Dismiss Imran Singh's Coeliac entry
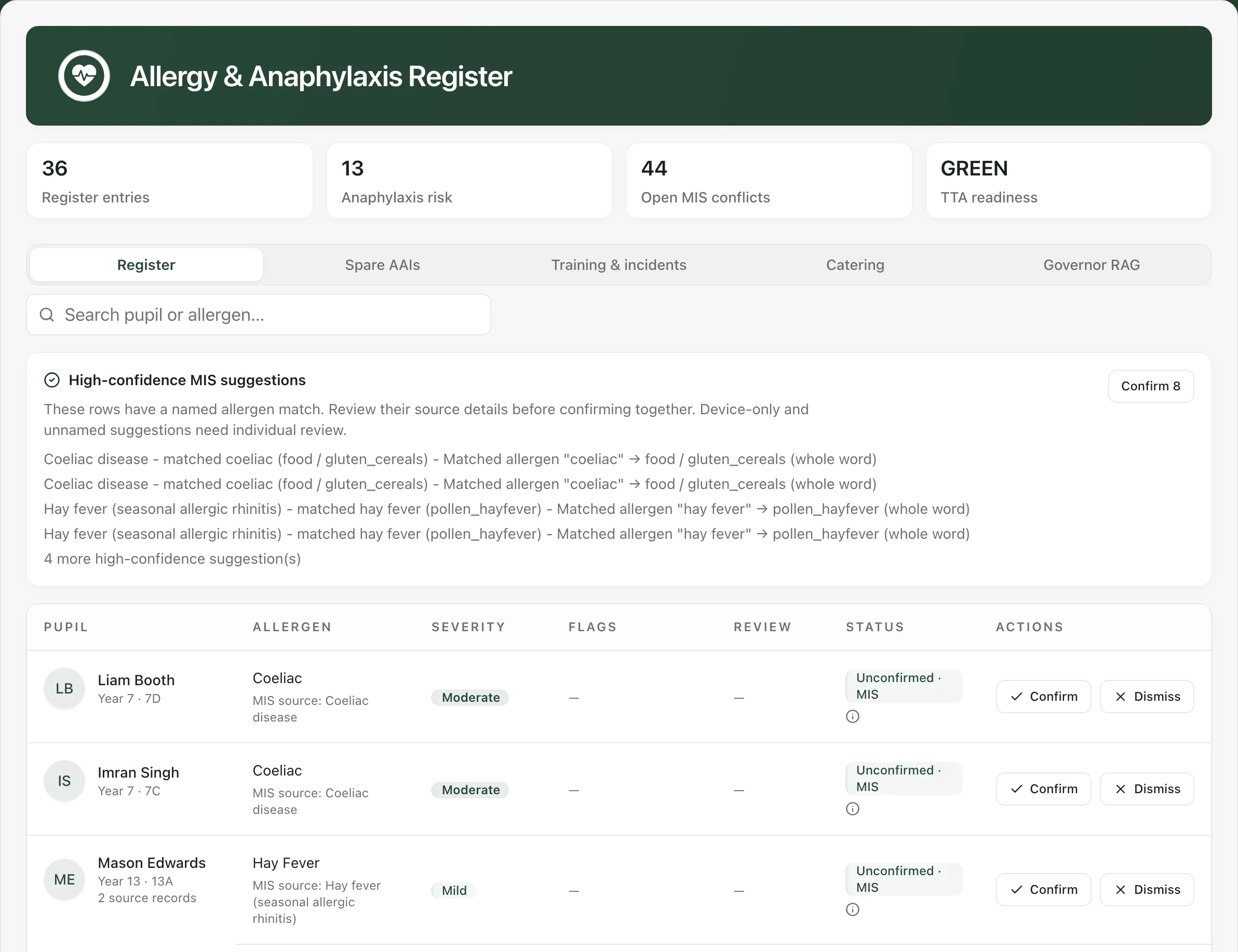Screen dimensions: 1238x952 1147,789
